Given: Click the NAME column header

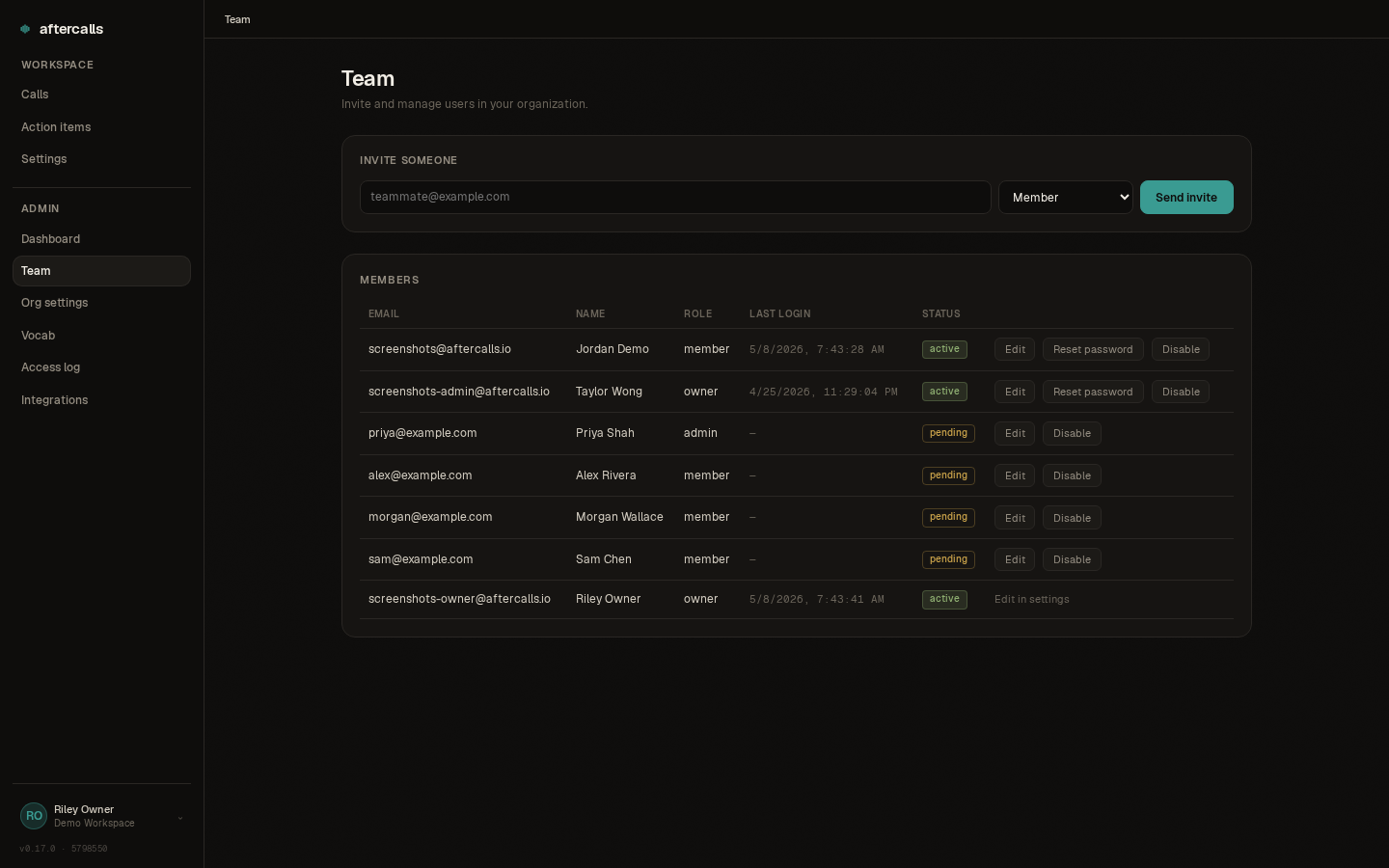Looking at the screenshot, I should tap(590, 313).
